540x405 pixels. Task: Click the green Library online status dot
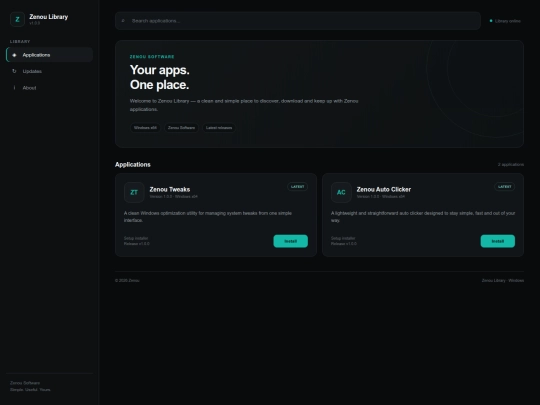click(491, 21)
